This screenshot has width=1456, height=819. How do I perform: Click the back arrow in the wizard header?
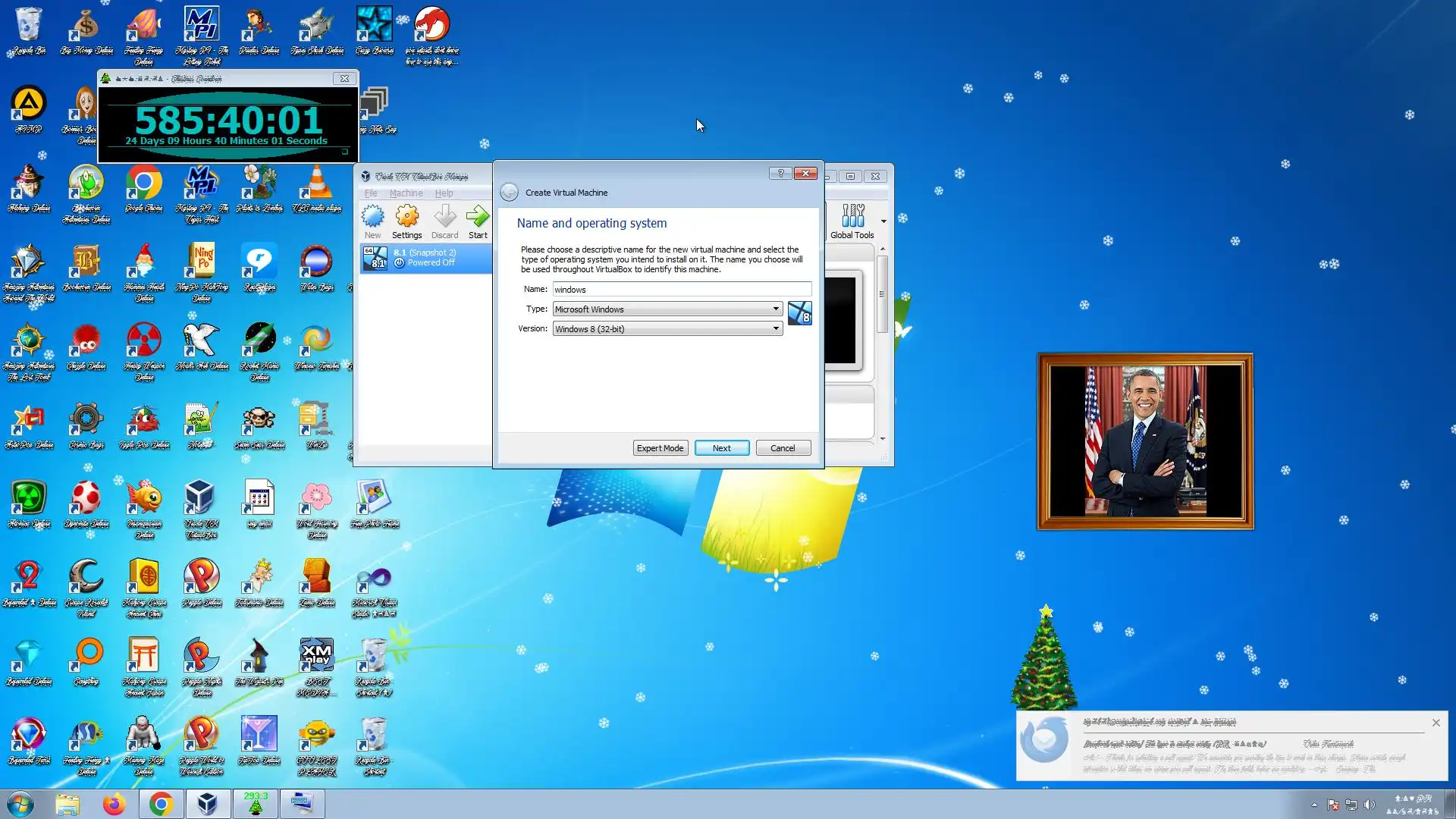510,193
